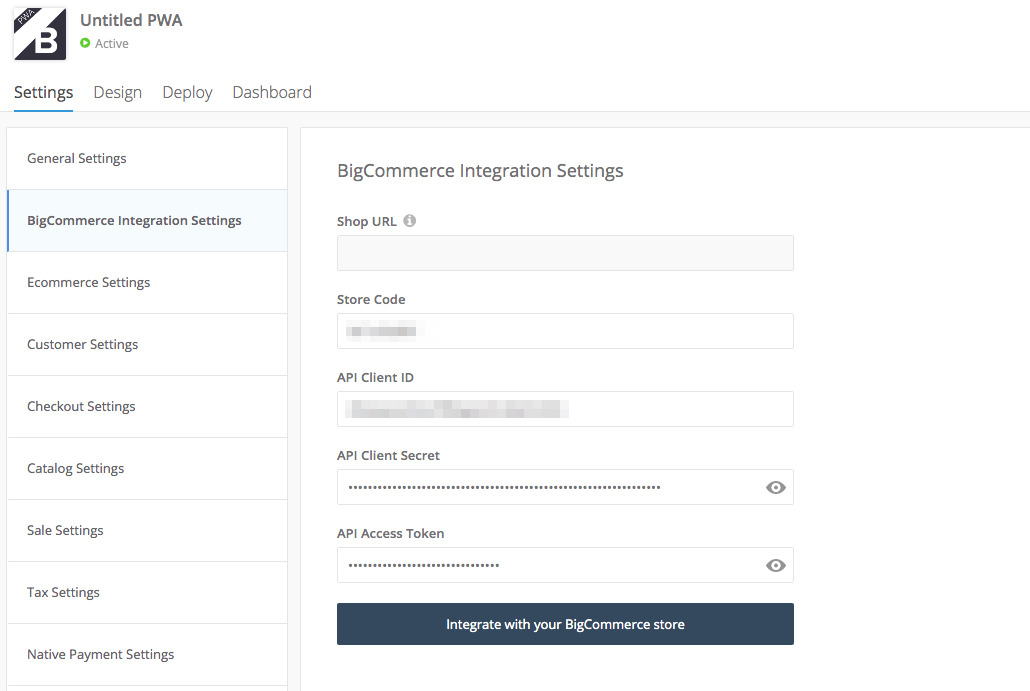Select the Settings tab
Viewport: 1030px width, 691px height.
click(43, 92)
